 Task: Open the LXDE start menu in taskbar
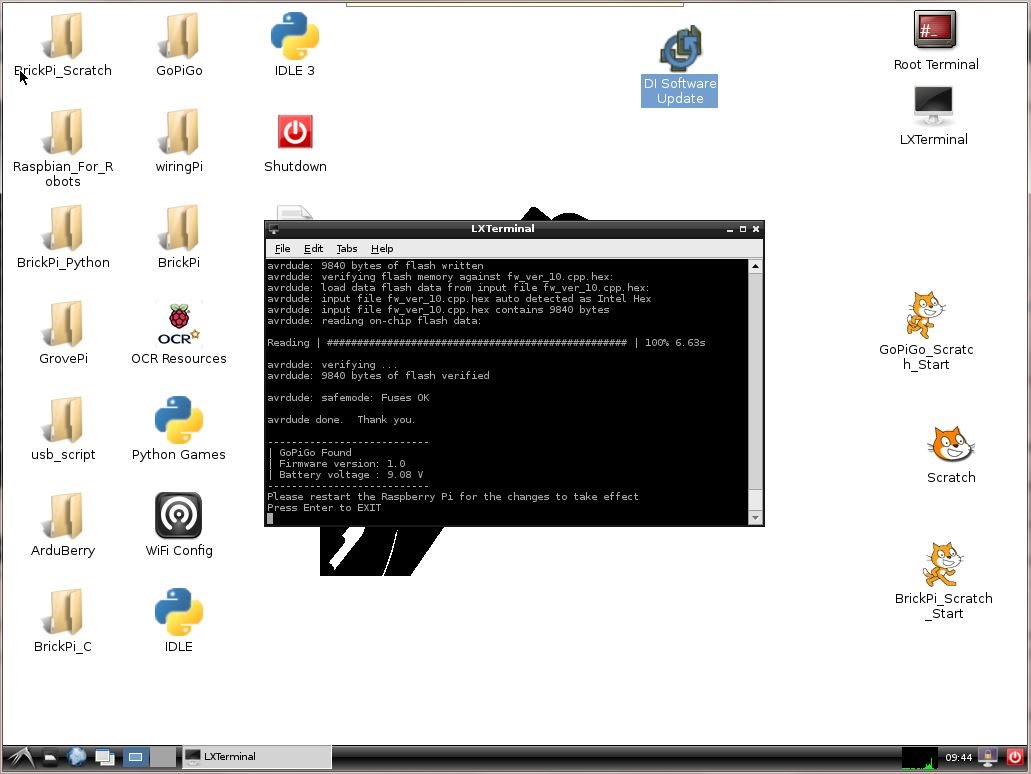click(x=20, y=758)
